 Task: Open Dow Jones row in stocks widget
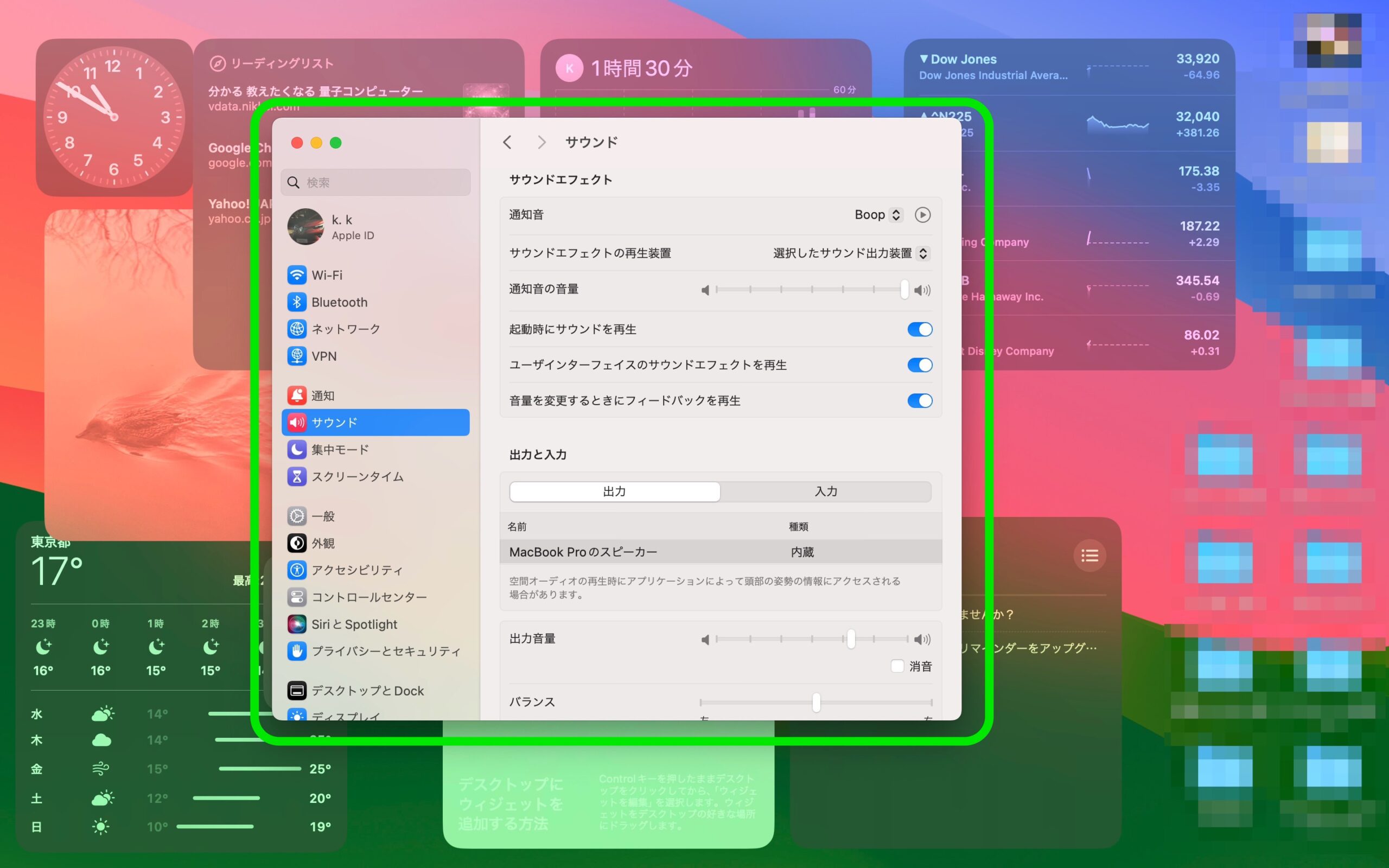click(x=1069, y=67)
